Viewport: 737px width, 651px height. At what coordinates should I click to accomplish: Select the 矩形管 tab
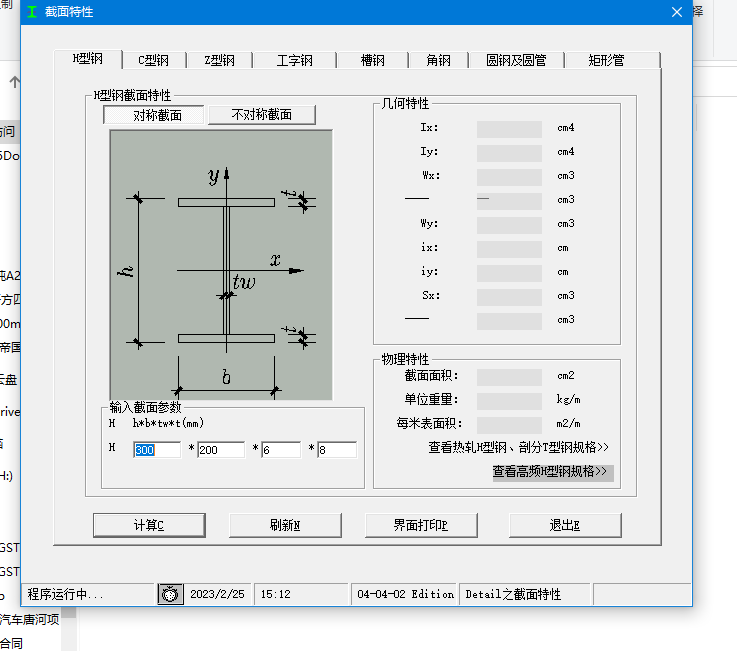click(606, 60)
